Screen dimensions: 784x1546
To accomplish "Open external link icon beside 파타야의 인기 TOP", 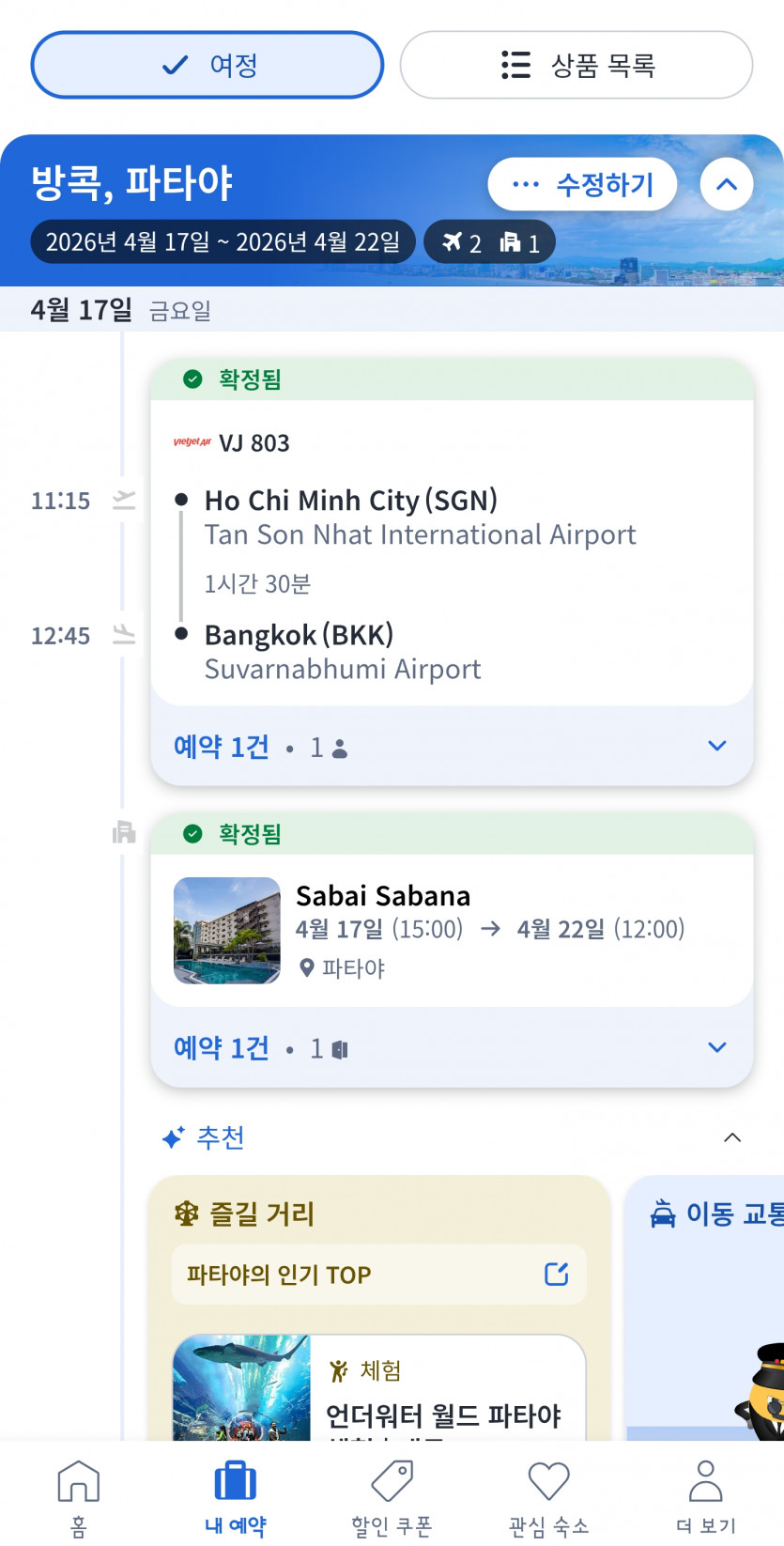I will click(557, 1274).
